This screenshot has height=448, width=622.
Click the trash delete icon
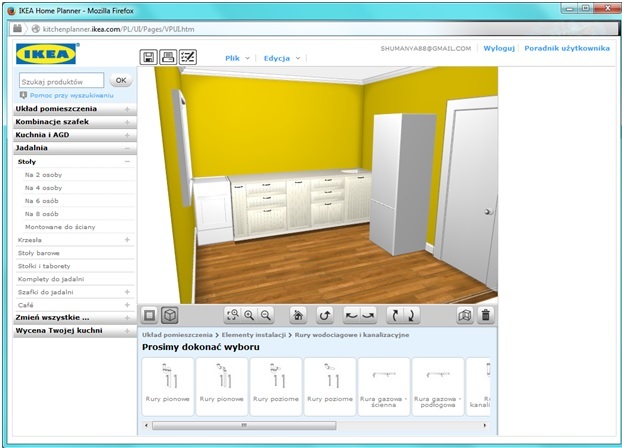pyautogui.click(x=486, y=315)
